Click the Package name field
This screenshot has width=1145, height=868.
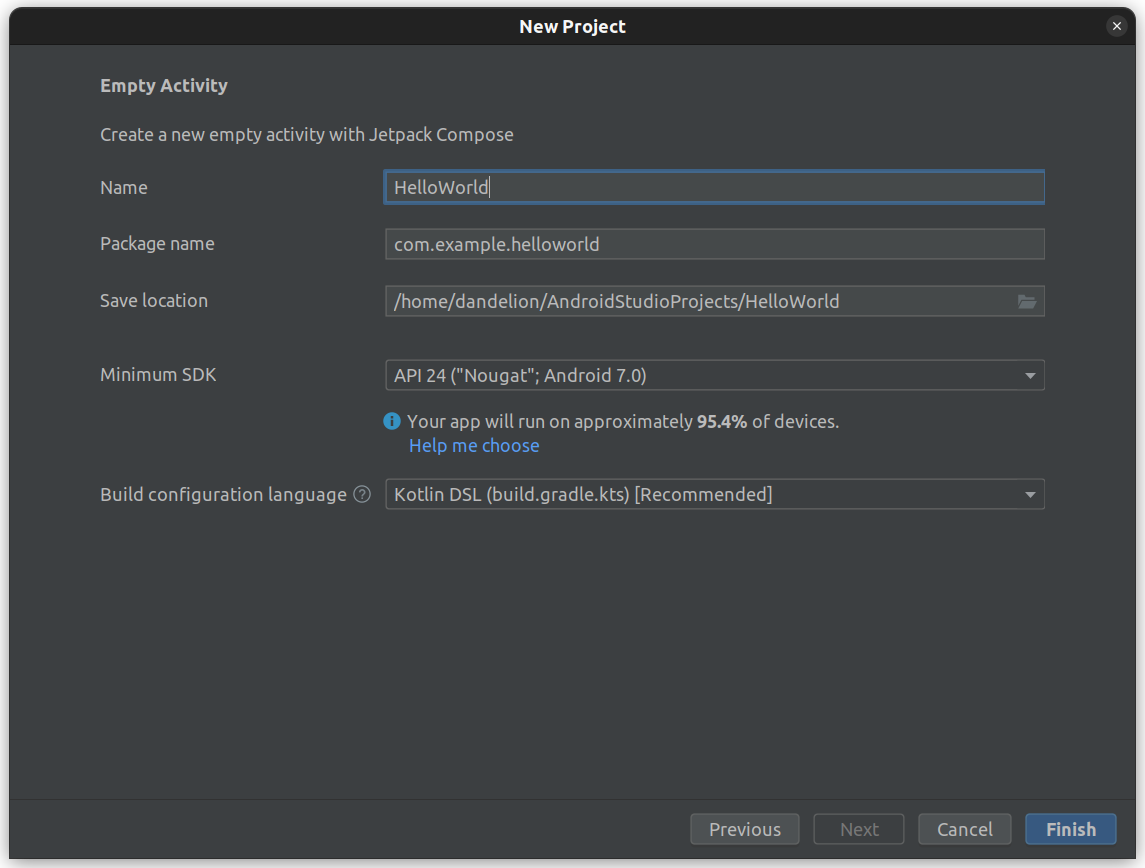coord(715,244)
